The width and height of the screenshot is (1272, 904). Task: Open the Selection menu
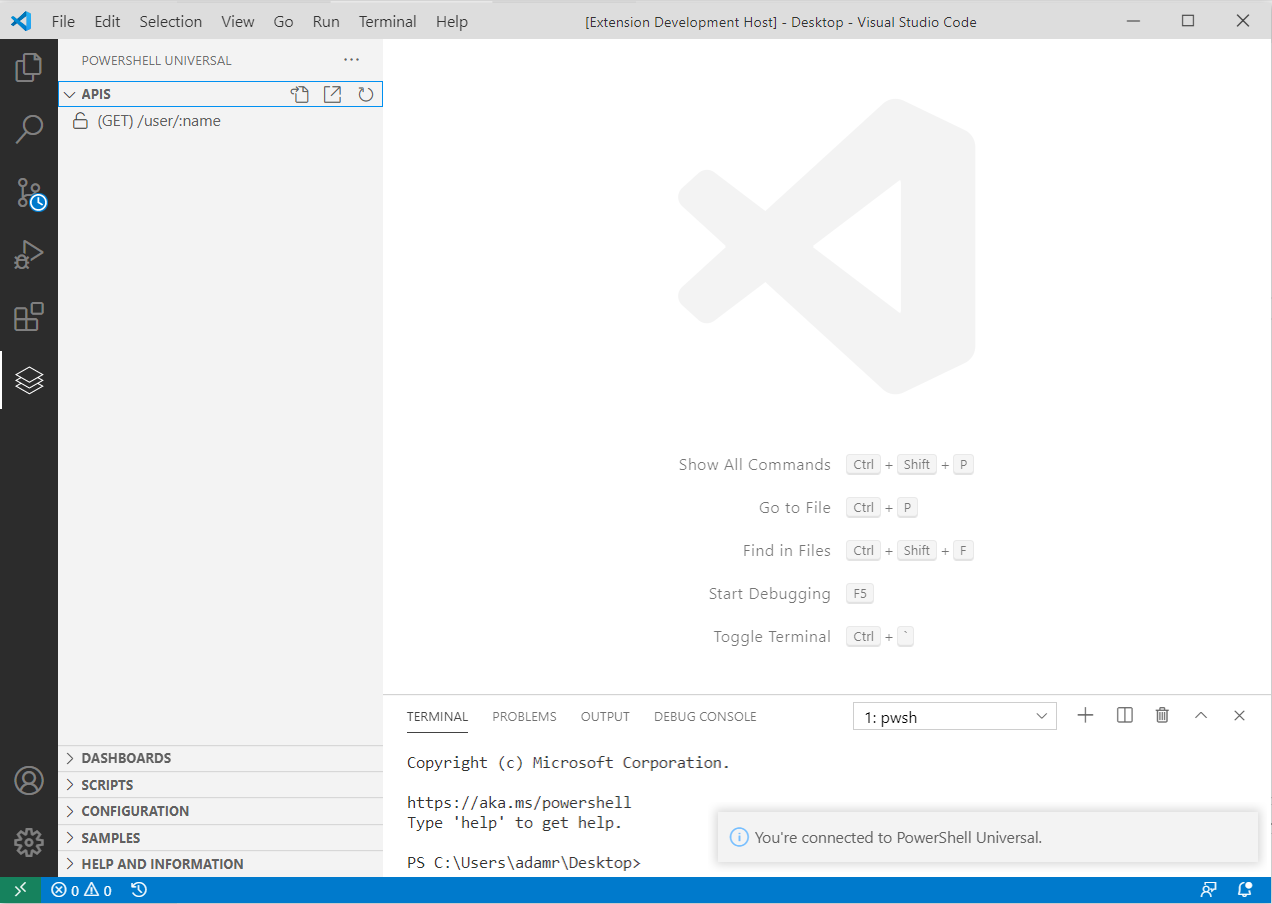[x=170, y=21]
